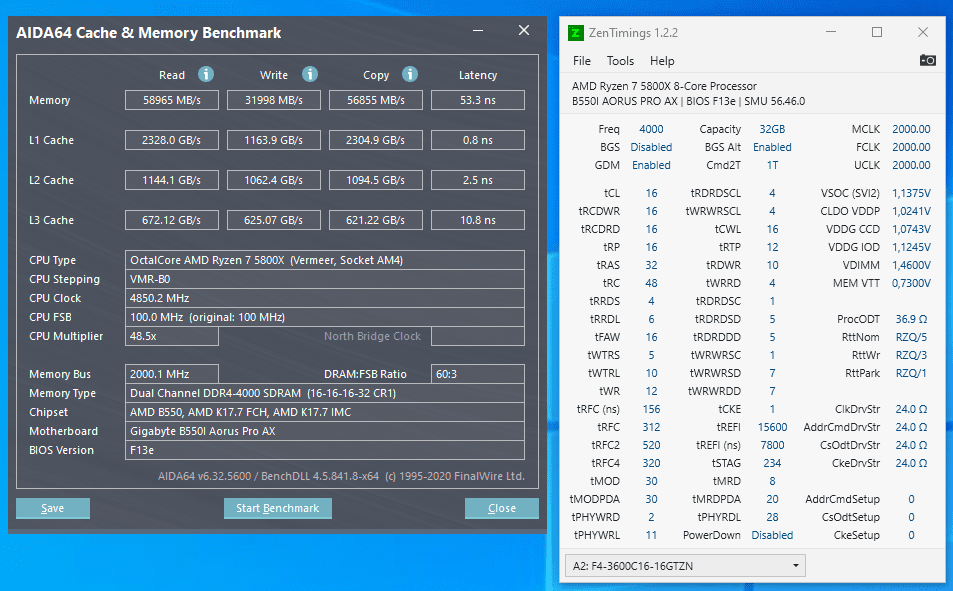Click the DRAM:FSB Ratio value 60:3
This screenshot has height=591, width=953.
[x=478, y=374]
